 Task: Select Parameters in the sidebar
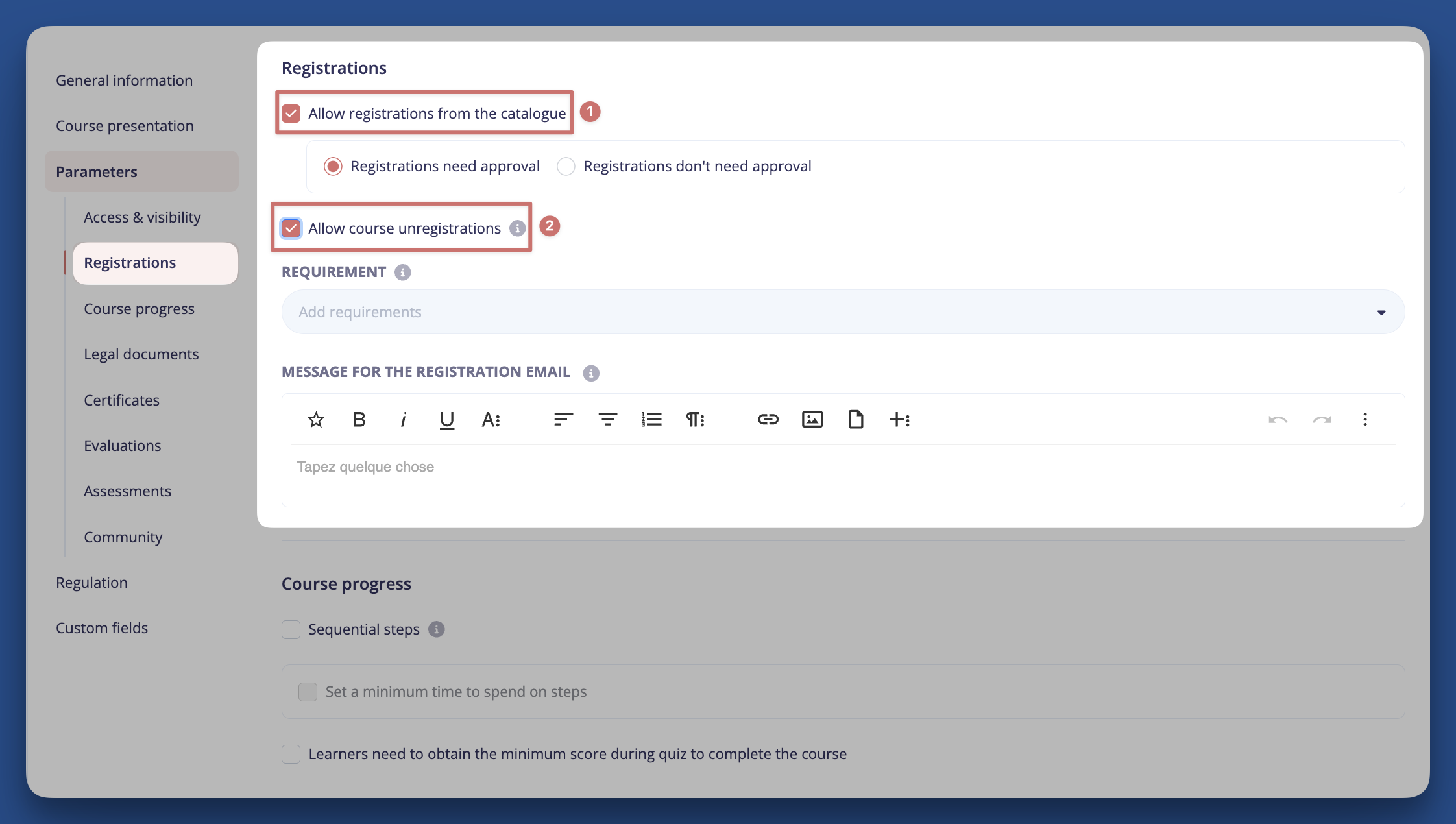point(141,172)
